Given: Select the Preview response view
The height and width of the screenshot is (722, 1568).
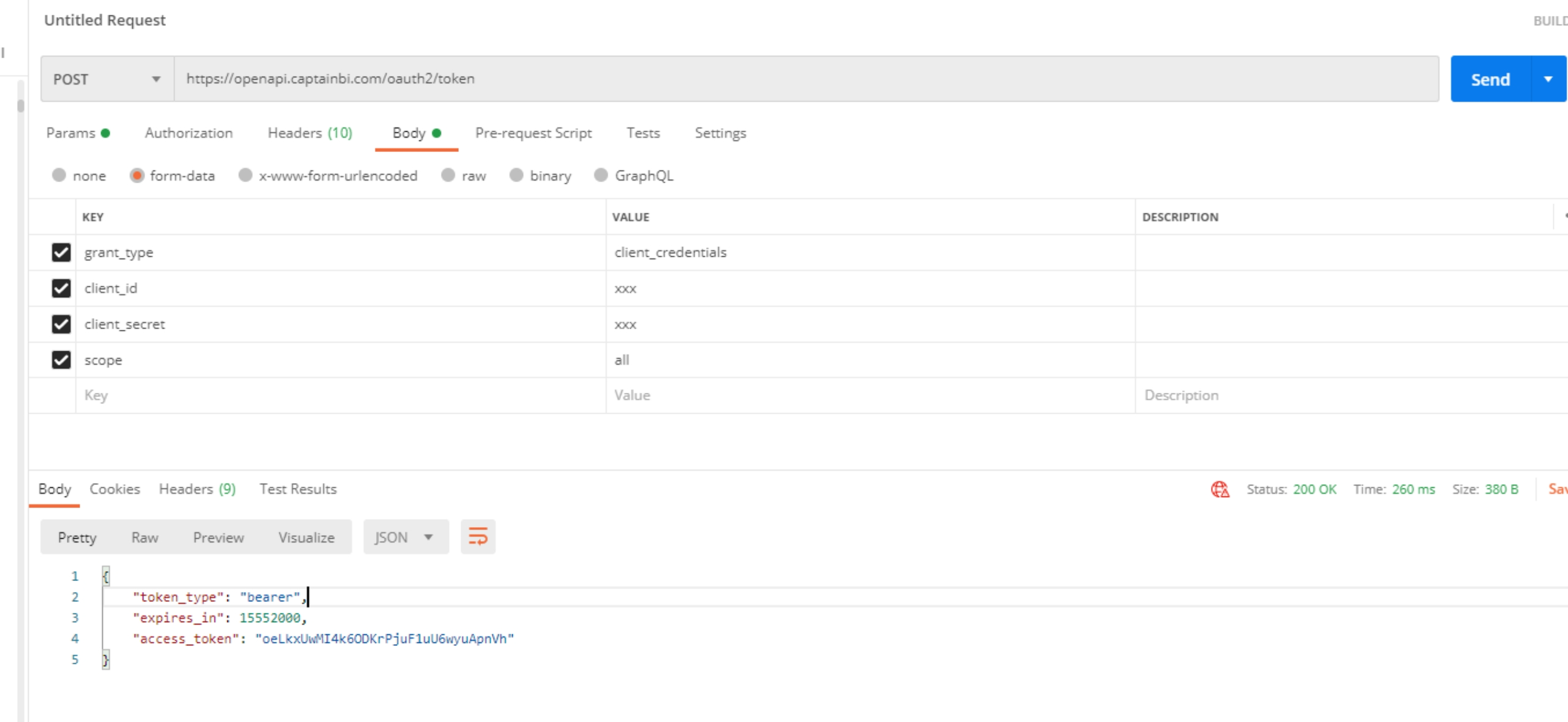Looking at the screenshot, I should coord(218,538).
